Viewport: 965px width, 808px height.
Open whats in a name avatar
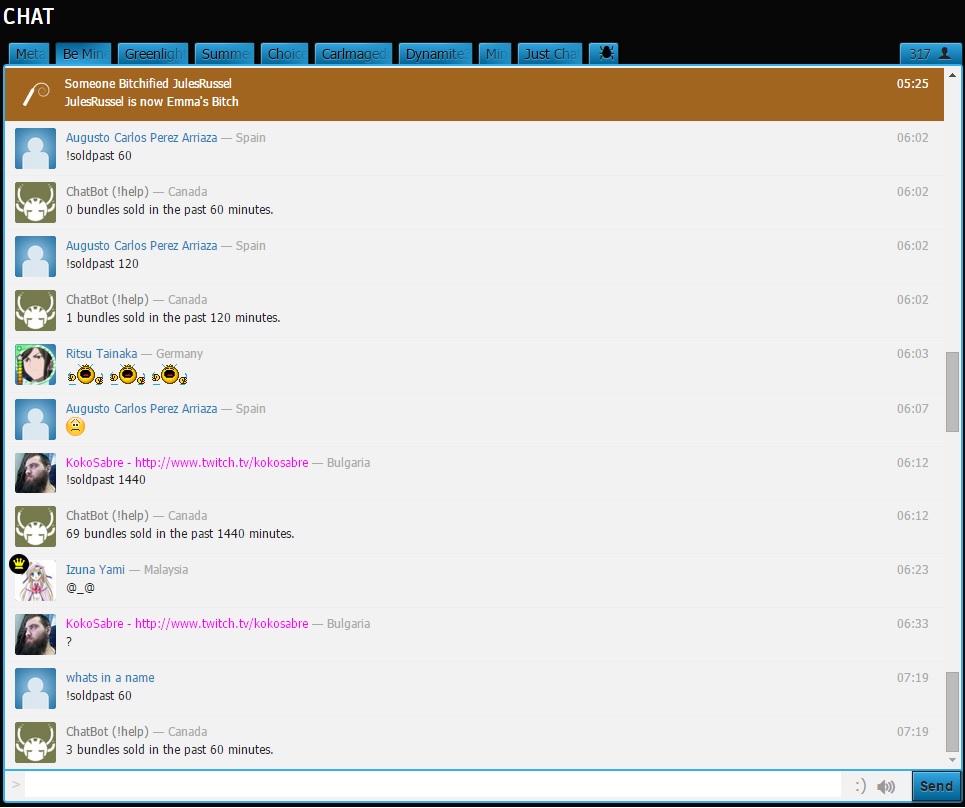[x=35, y=689]
